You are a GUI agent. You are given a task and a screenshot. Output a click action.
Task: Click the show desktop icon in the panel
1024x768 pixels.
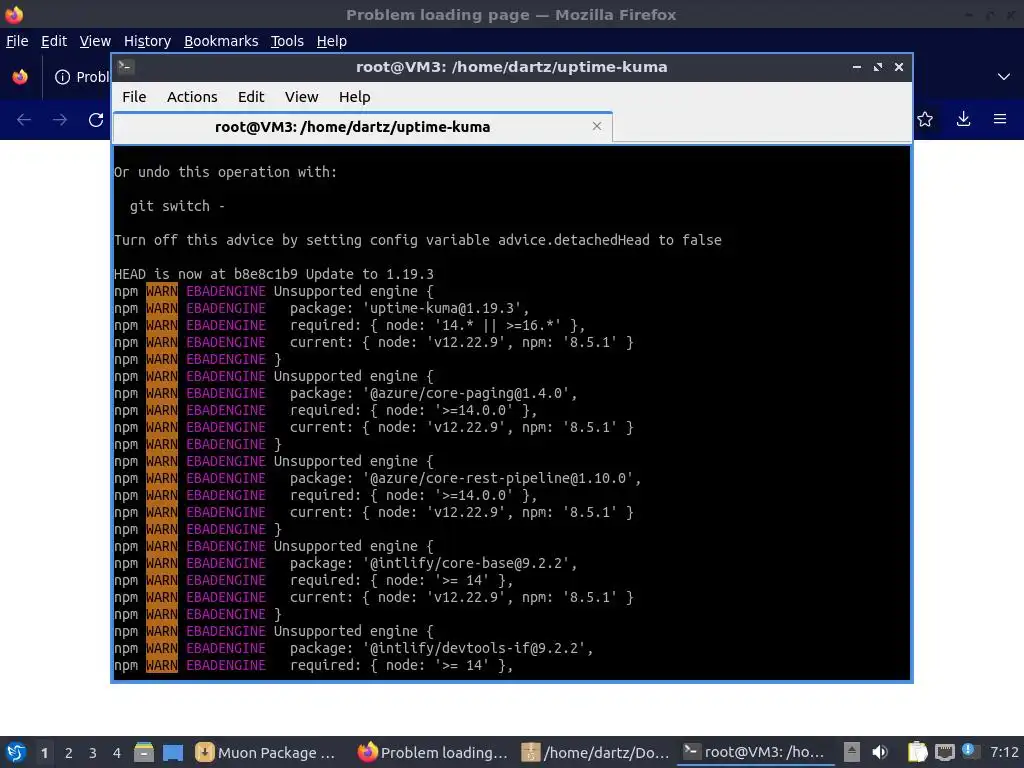click(173, 752)
